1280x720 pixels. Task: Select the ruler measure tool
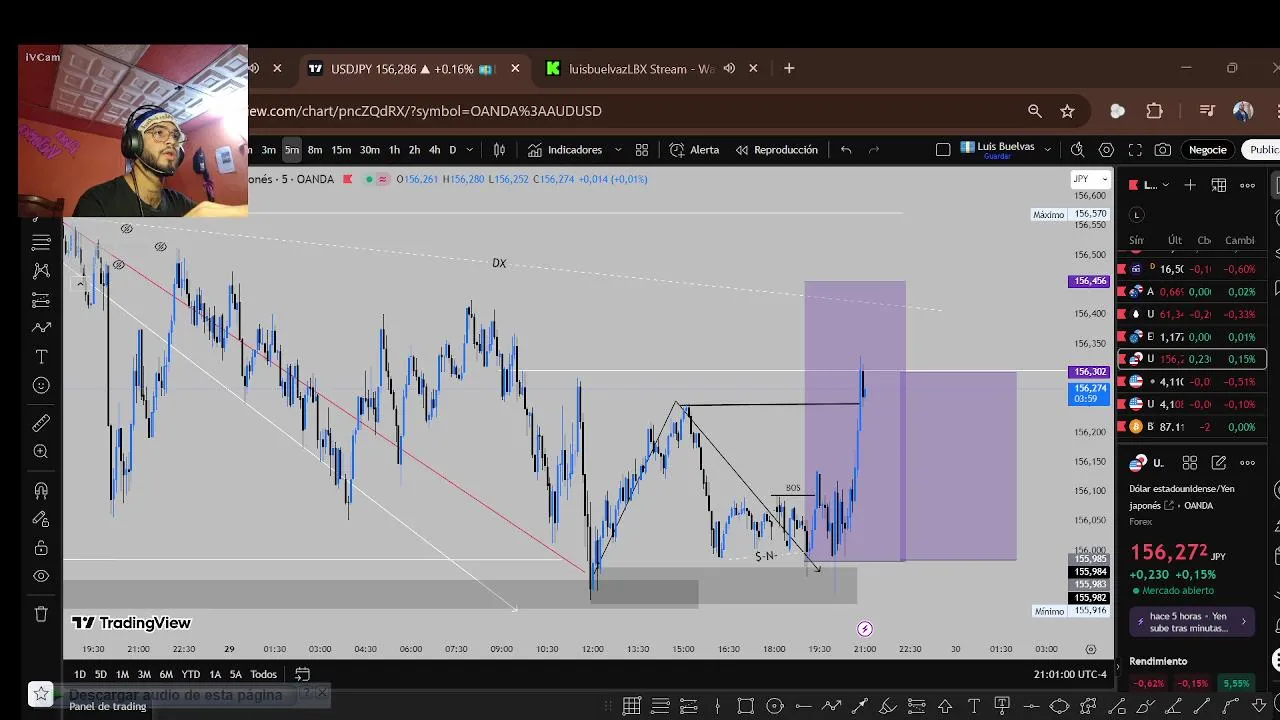[x=41, y=423]
